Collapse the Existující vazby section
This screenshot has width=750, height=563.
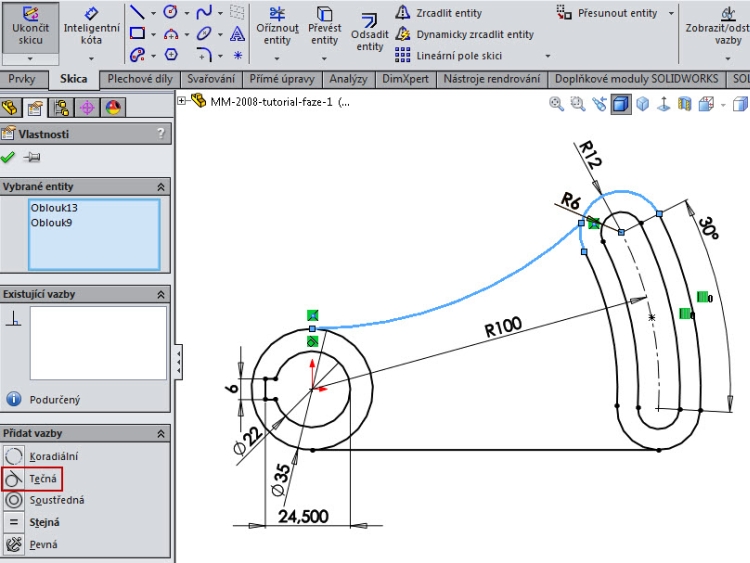pyautogui.click(x=161, y=295)
